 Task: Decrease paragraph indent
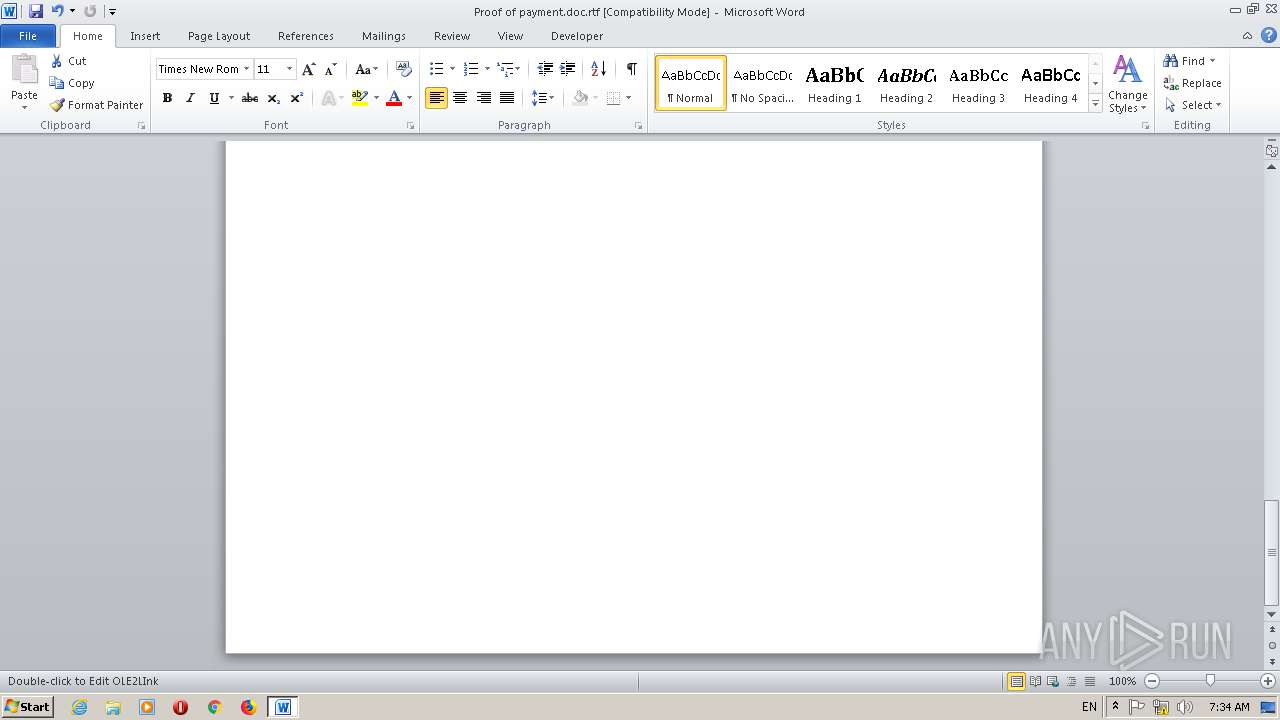click(545, 69)
